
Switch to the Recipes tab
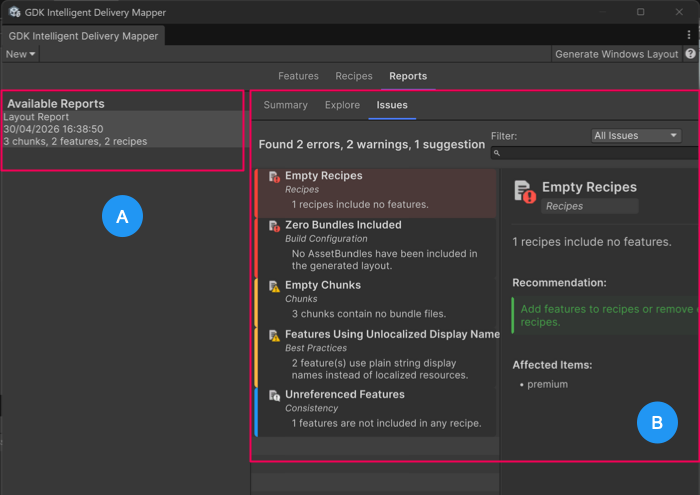click(354, 76)
